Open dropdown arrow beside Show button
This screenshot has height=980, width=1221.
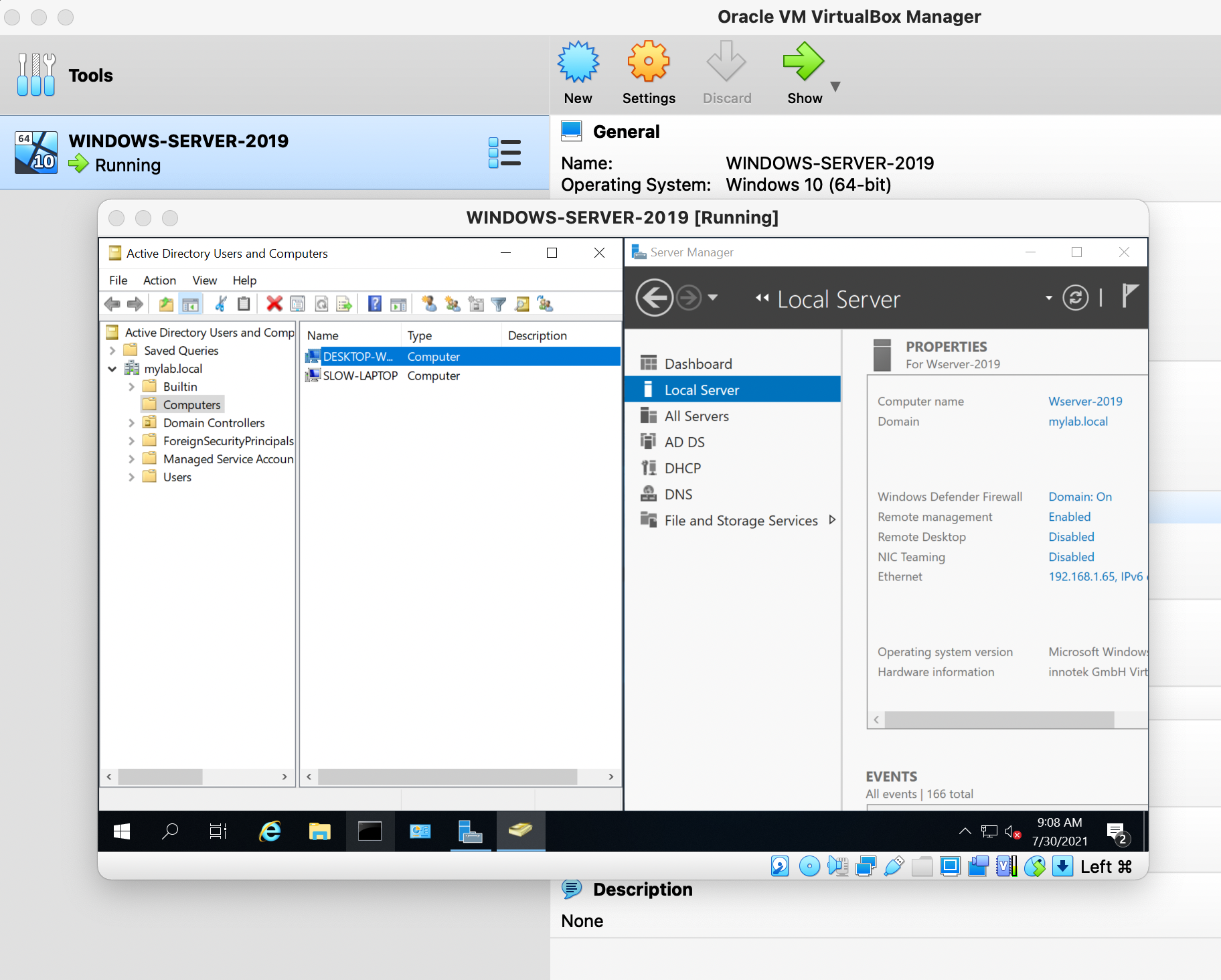click(835, 86)
